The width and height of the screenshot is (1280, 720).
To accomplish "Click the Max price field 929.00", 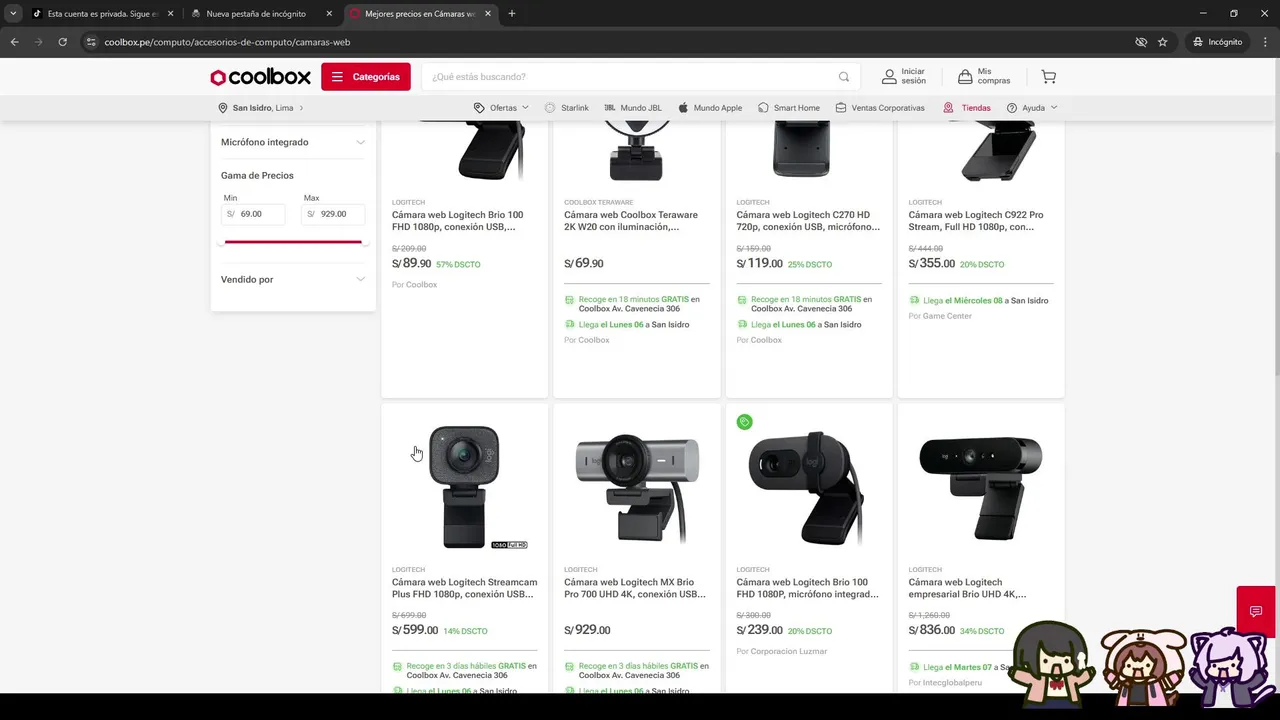I will click(333, 214).
